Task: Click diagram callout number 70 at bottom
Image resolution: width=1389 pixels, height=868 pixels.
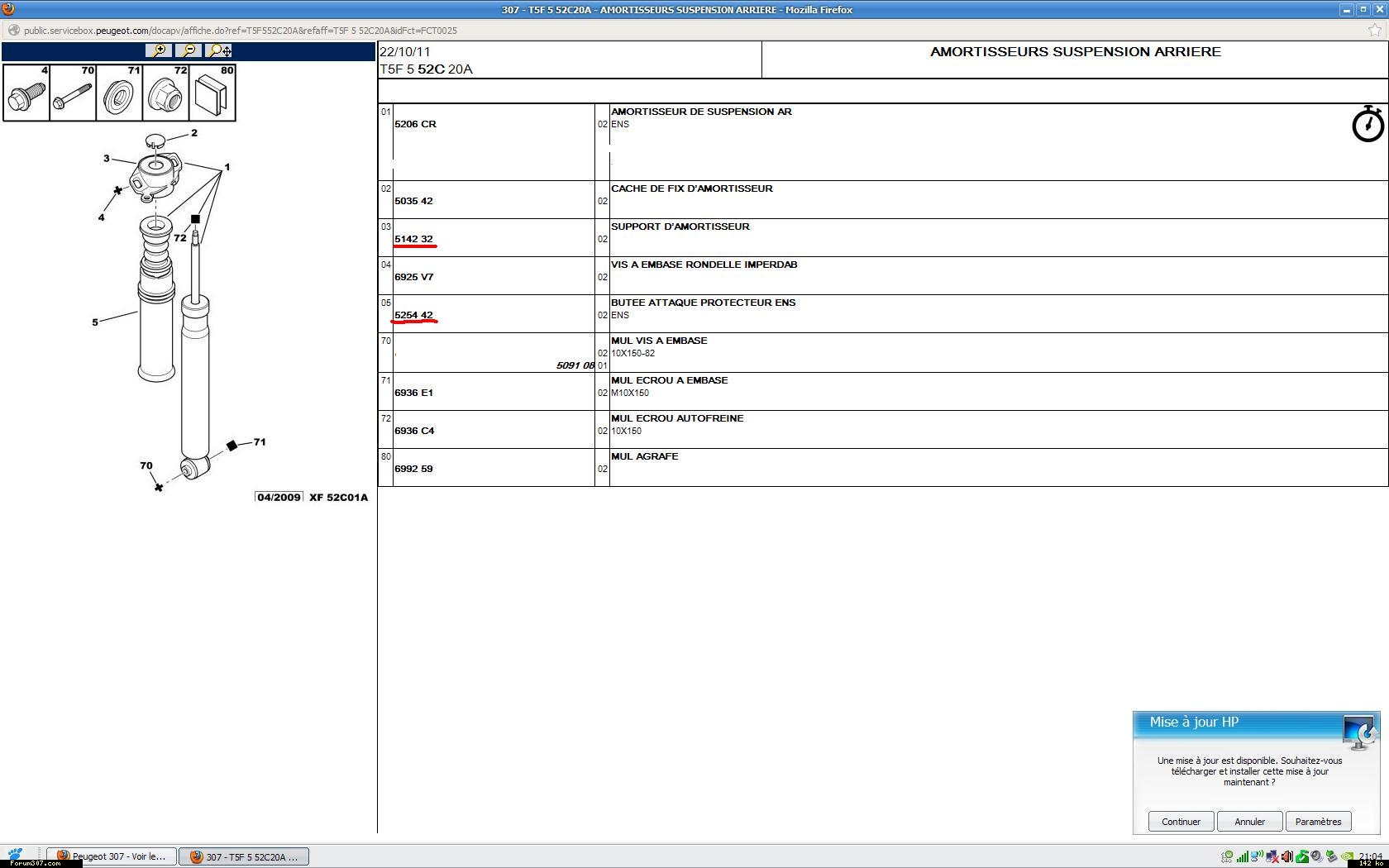Action: [x=146, y=465]
